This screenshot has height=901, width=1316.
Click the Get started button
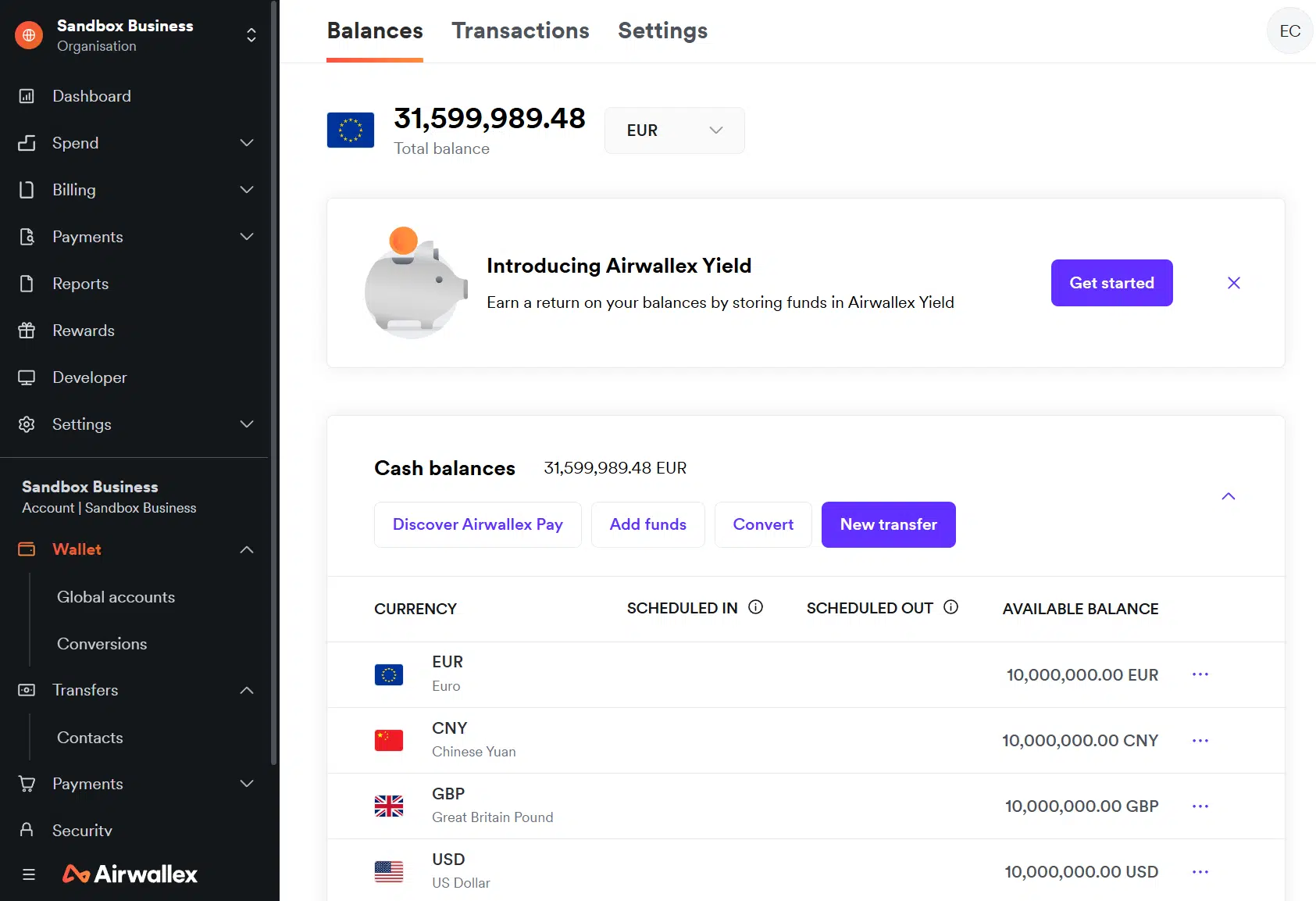click(1112, 283)
